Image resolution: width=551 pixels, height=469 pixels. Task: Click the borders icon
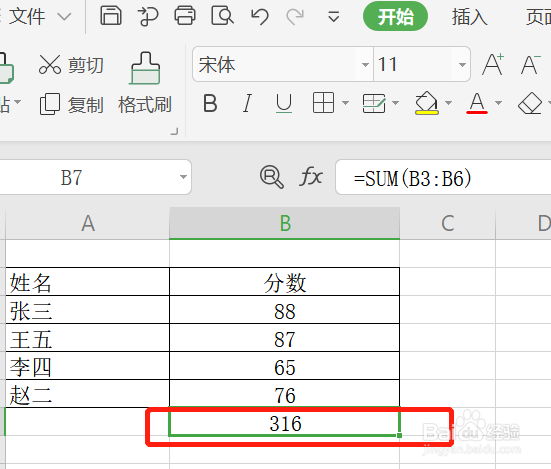pyautogui.click(x=323, y=103)
